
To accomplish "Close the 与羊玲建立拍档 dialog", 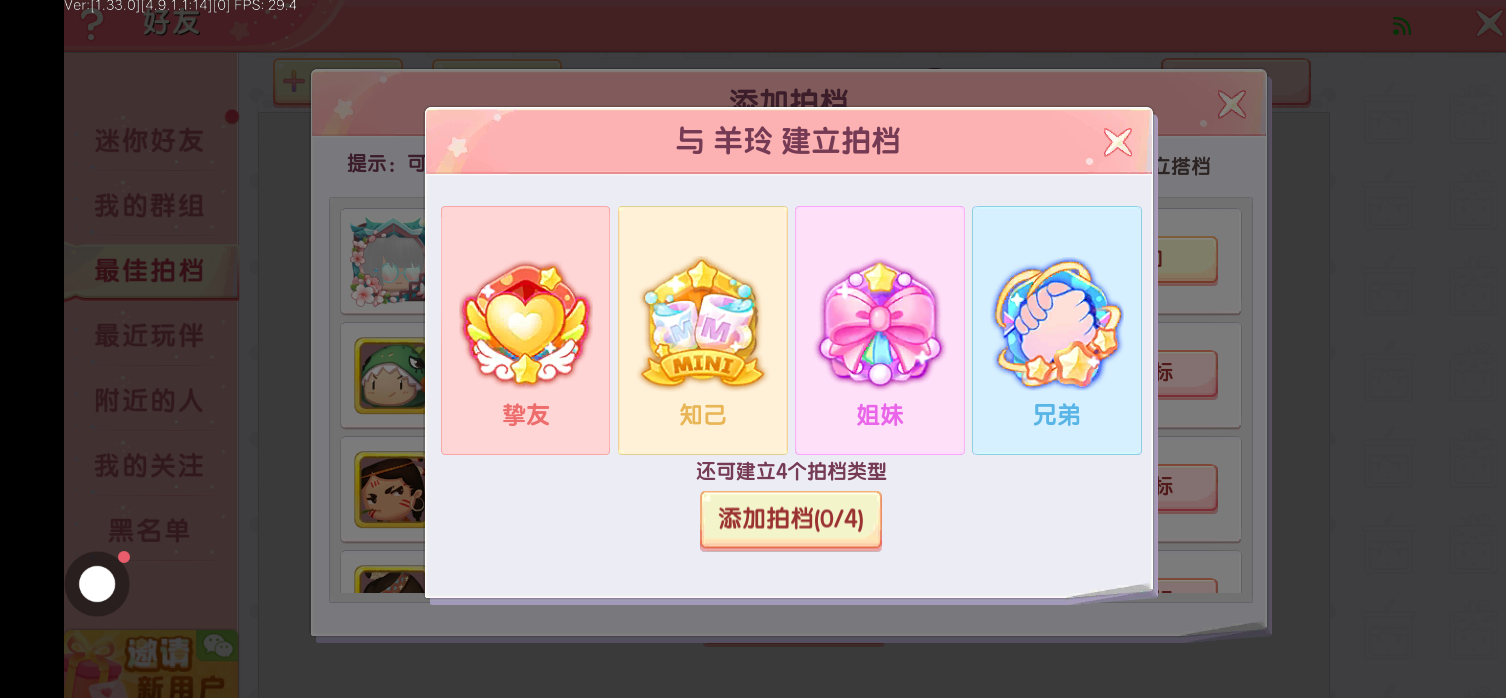I will 1117,142.
